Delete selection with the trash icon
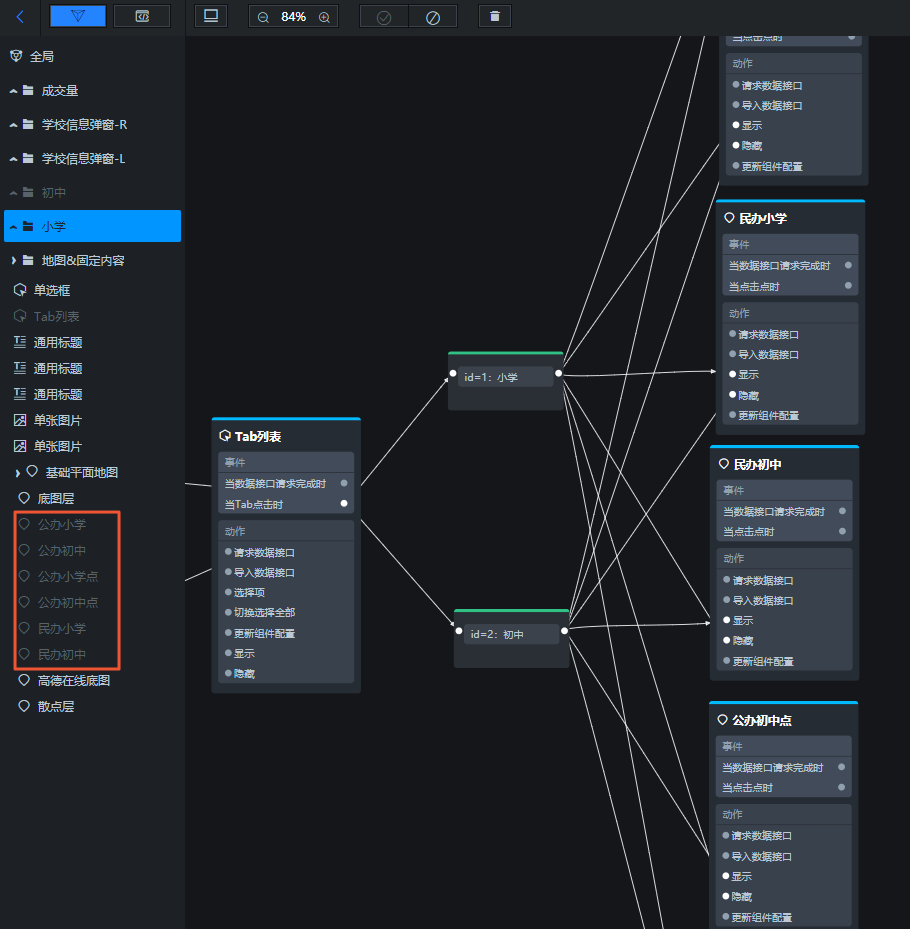Image resolution: width=910 pixels, height=929 pixels. click(495, 17)
